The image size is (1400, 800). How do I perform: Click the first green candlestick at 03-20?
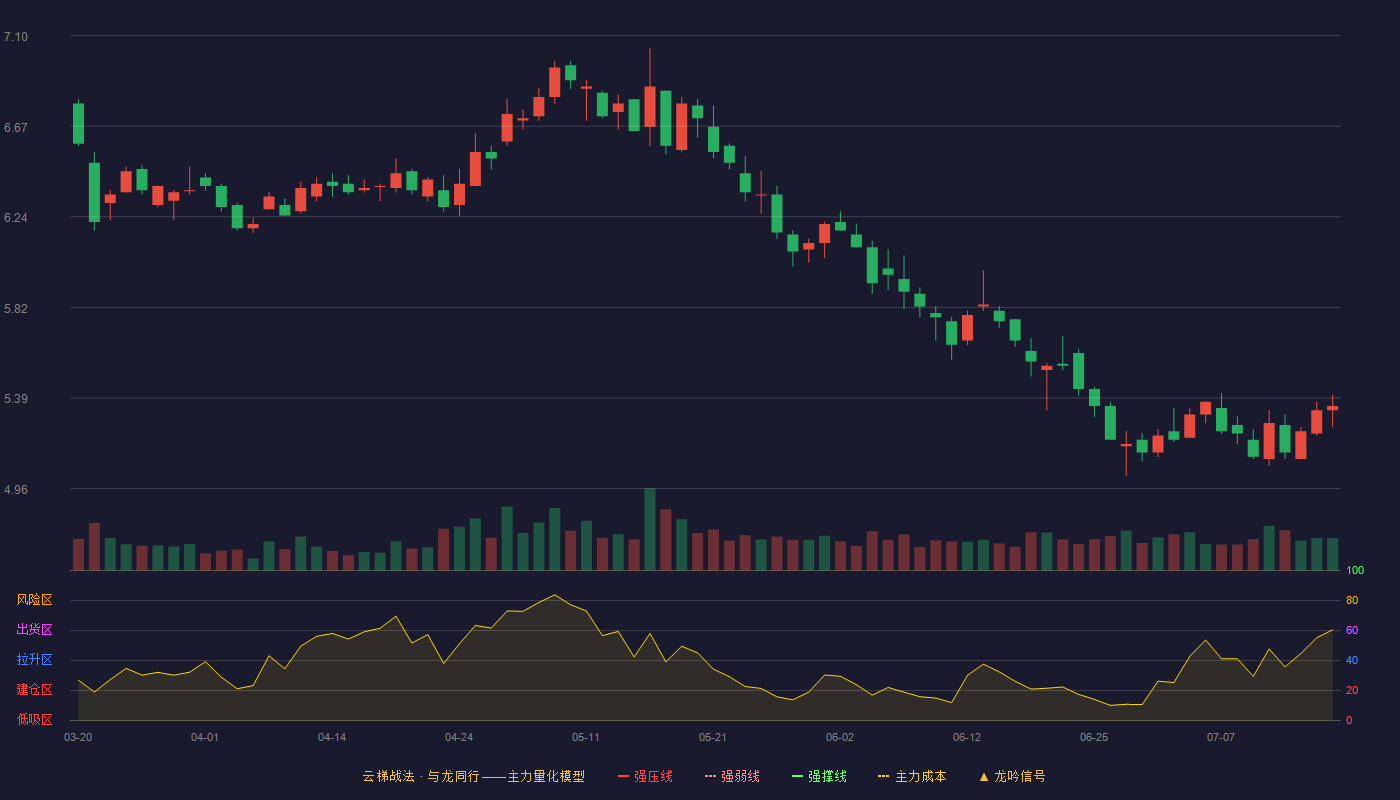click(78, 124)
